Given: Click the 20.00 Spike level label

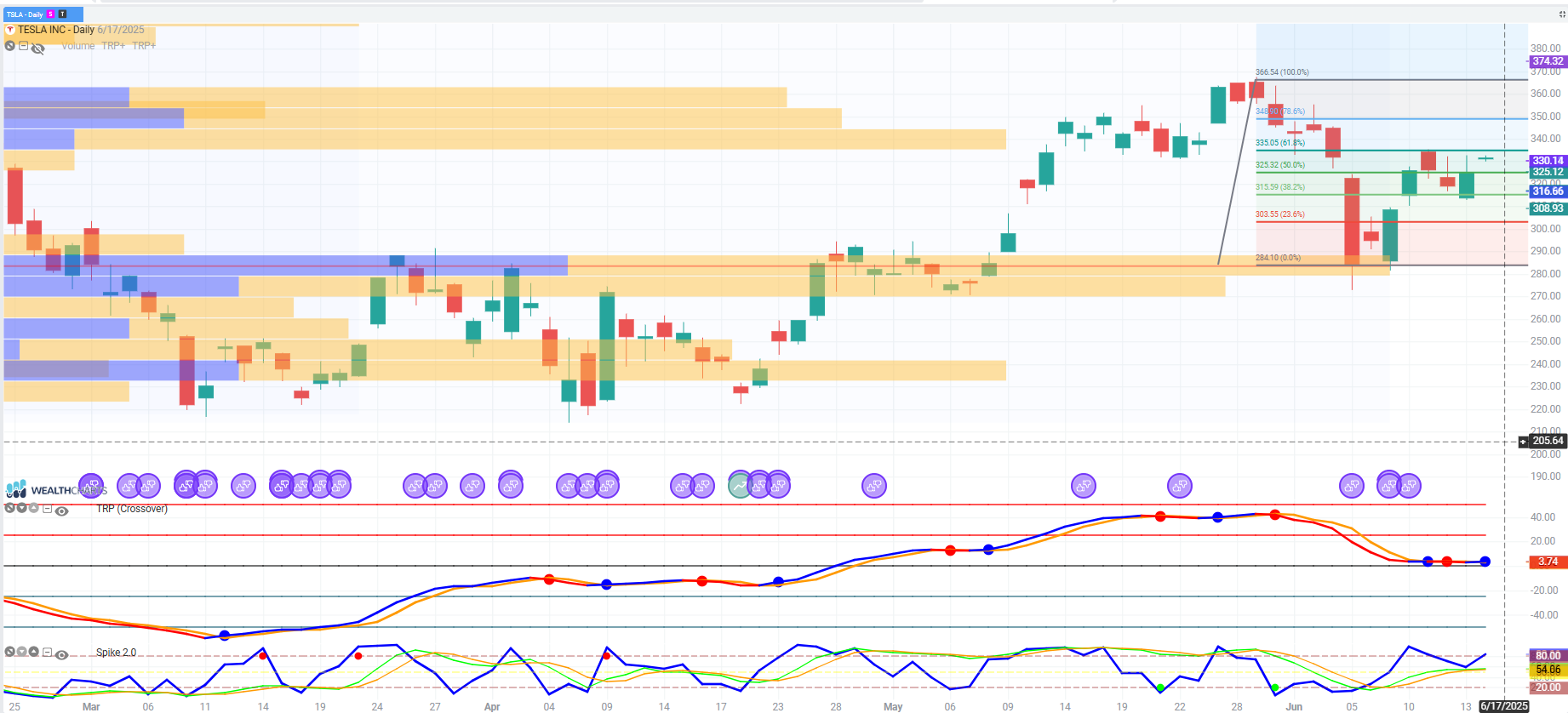Looking at the screenshot, I should (x=1547, y=687).
